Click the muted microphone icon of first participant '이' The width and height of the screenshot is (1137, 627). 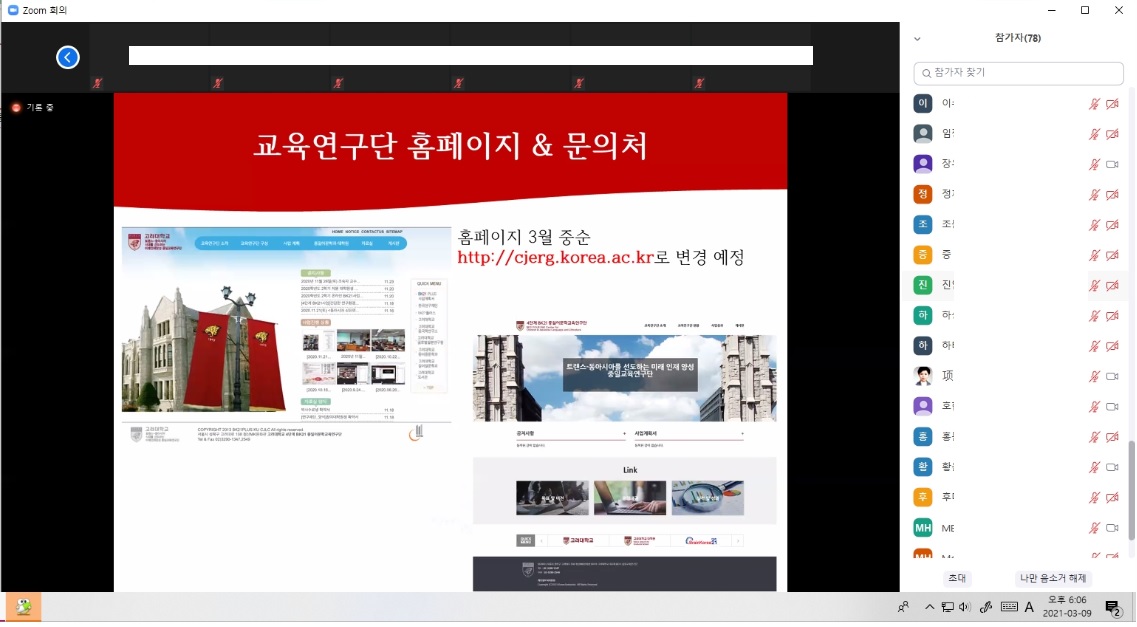click(1094, 104)
